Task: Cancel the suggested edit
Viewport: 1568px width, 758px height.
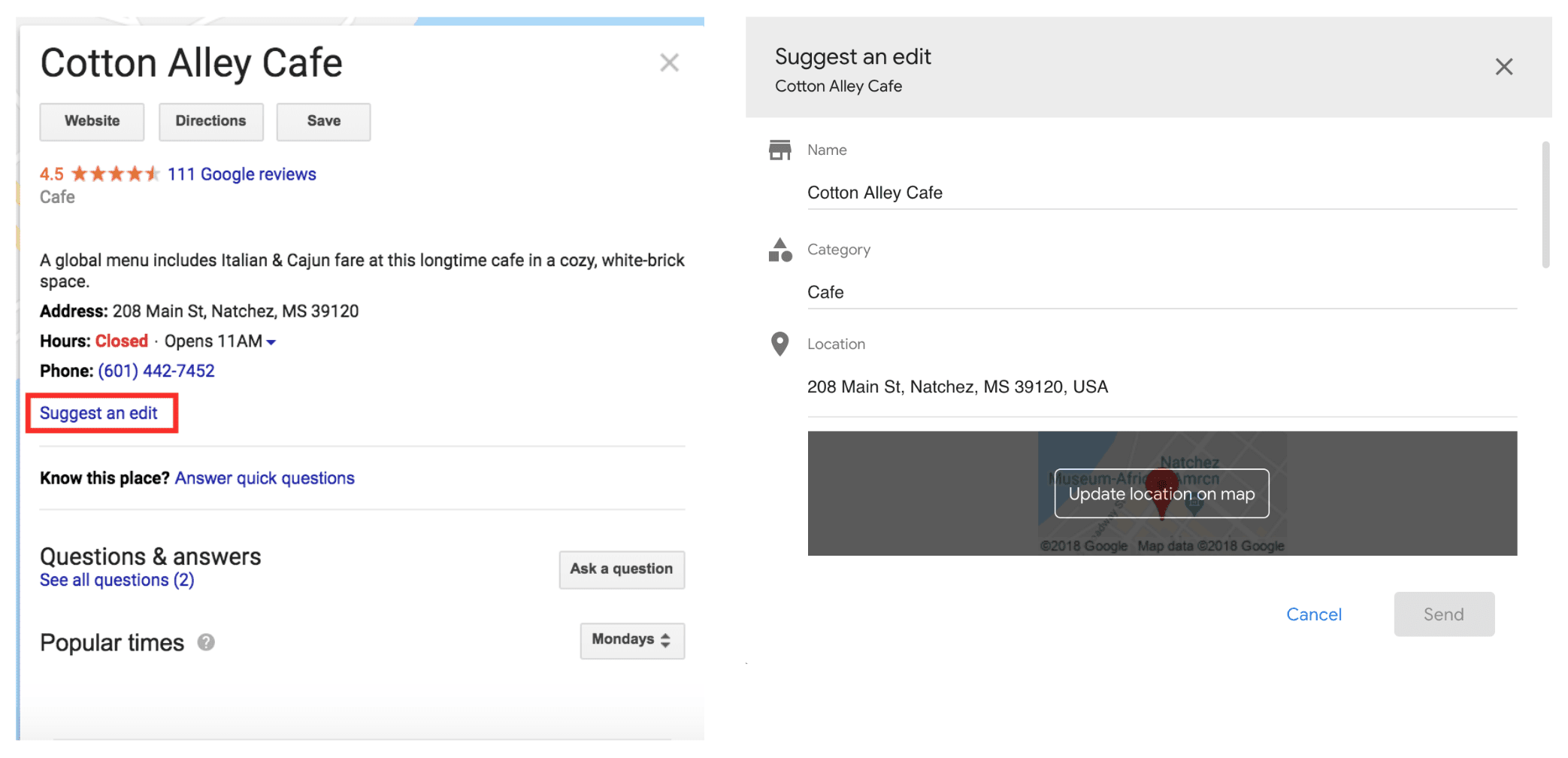Action: [1313, 614]
